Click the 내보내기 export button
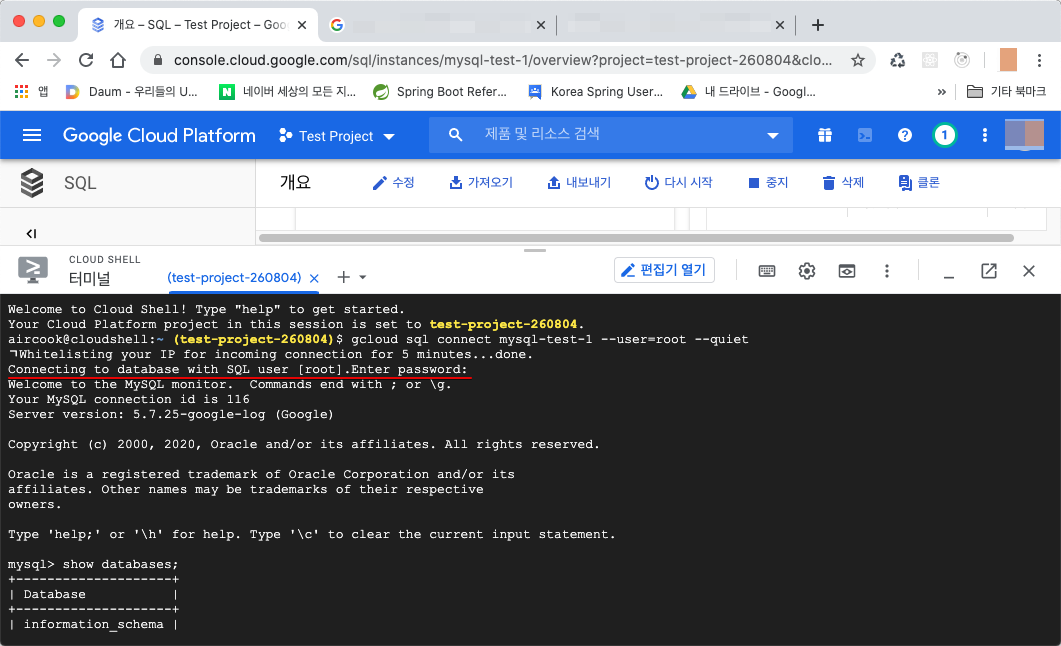The width and height of the screenshot is (1061, 646). coord(579,183)
